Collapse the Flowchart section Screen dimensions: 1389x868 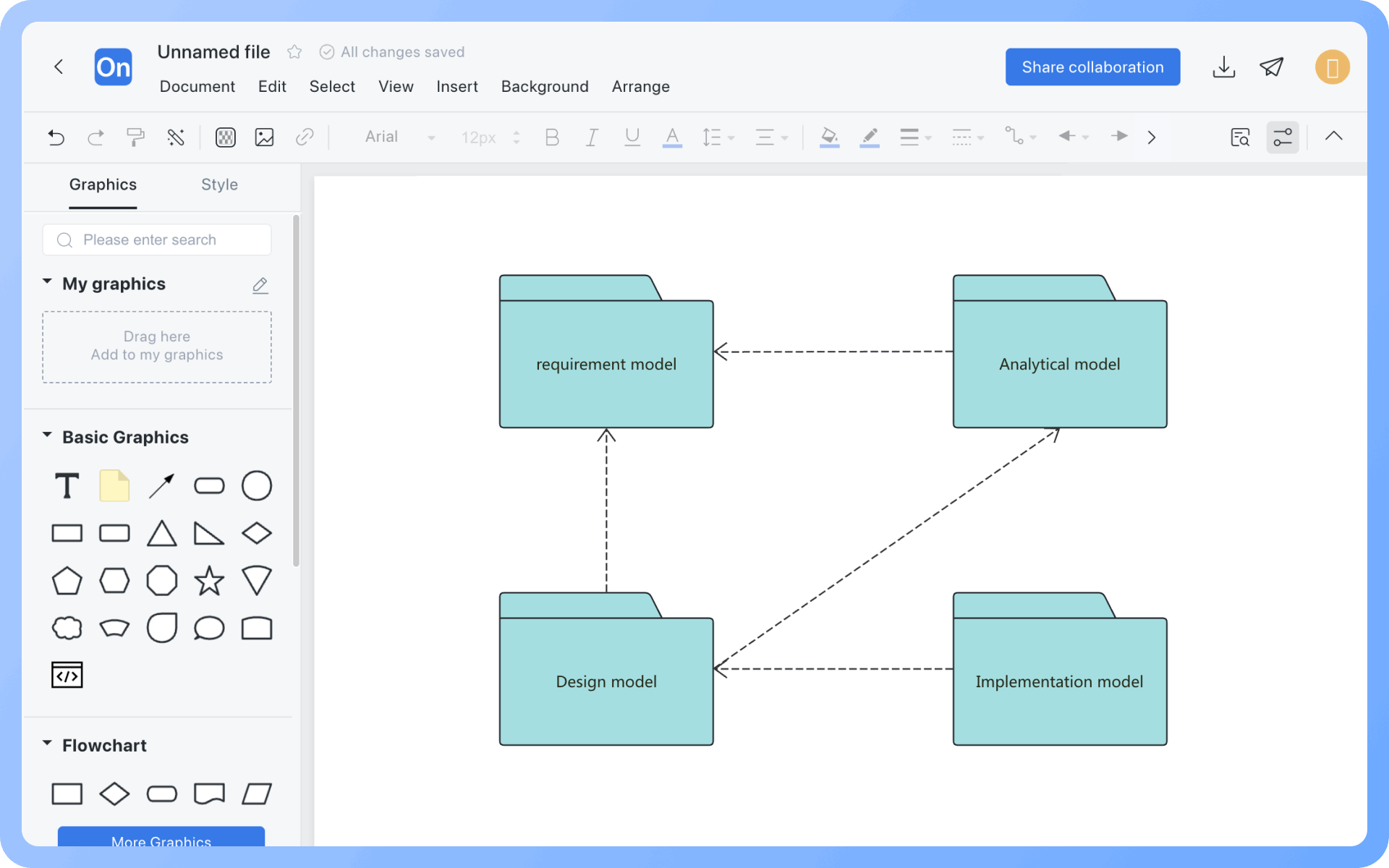(47, 743)
